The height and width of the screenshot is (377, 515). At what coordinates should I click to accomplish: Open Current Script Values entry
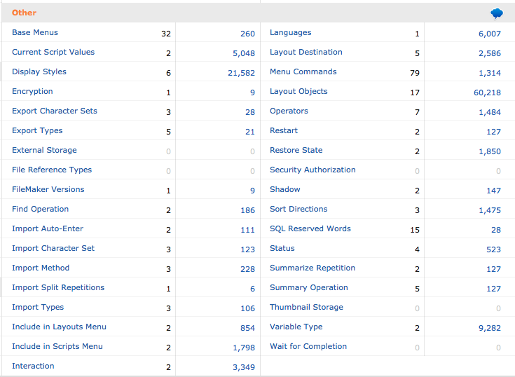(53, 52)
